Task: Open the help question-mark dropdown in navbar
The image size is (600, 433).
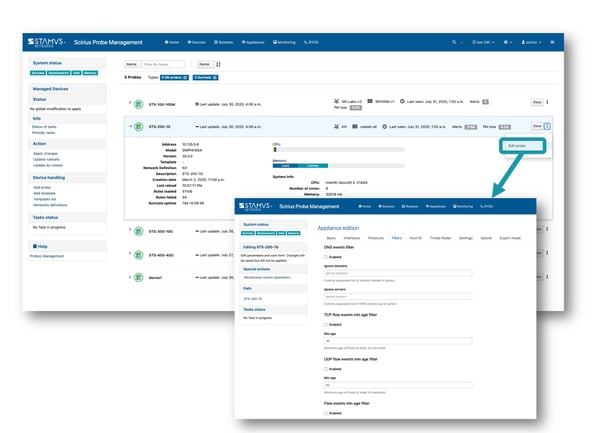Action: point(508,42)
